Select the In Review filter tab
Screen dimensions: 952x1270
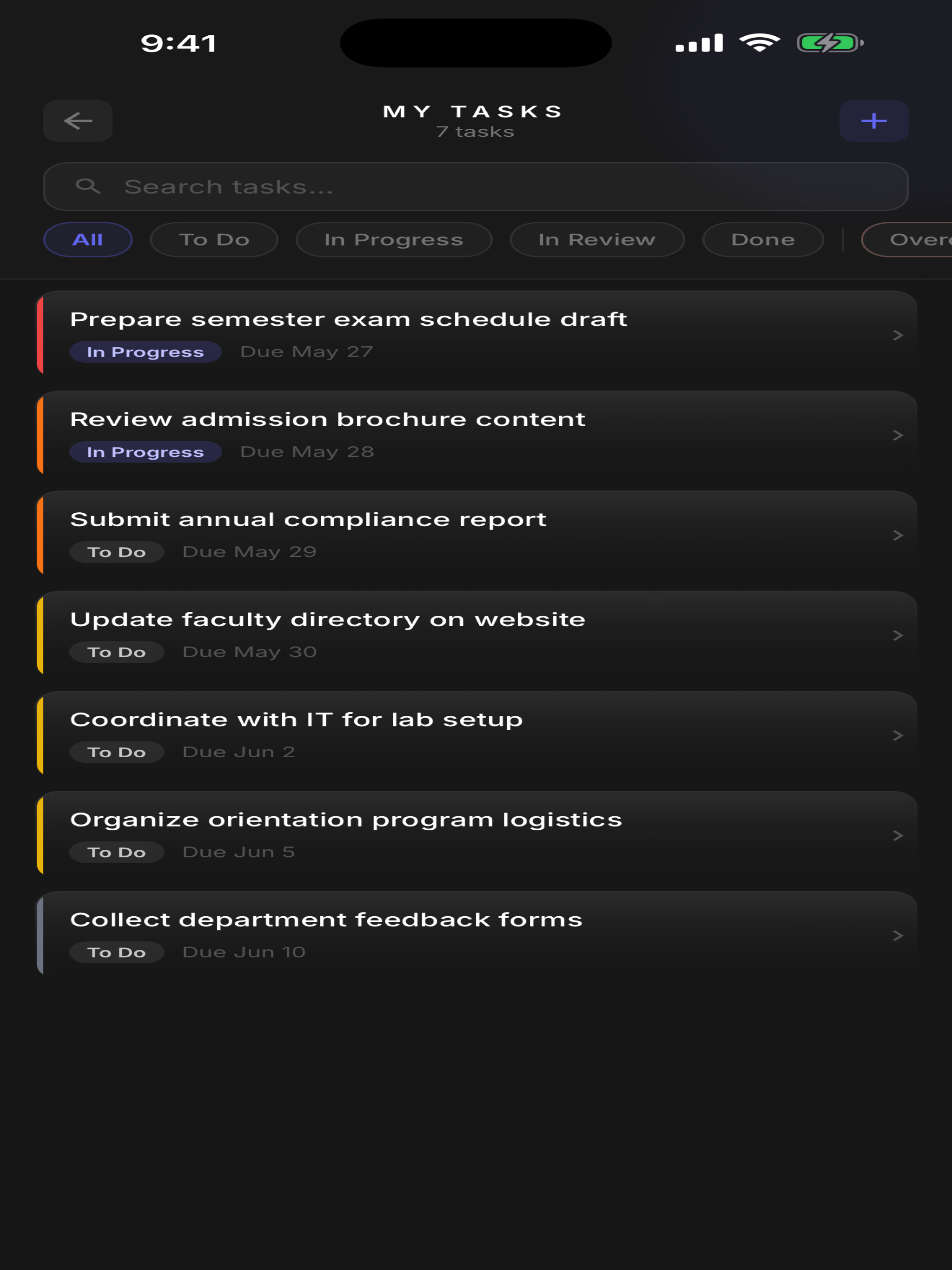pyautogui.click(x=597, y=239)
